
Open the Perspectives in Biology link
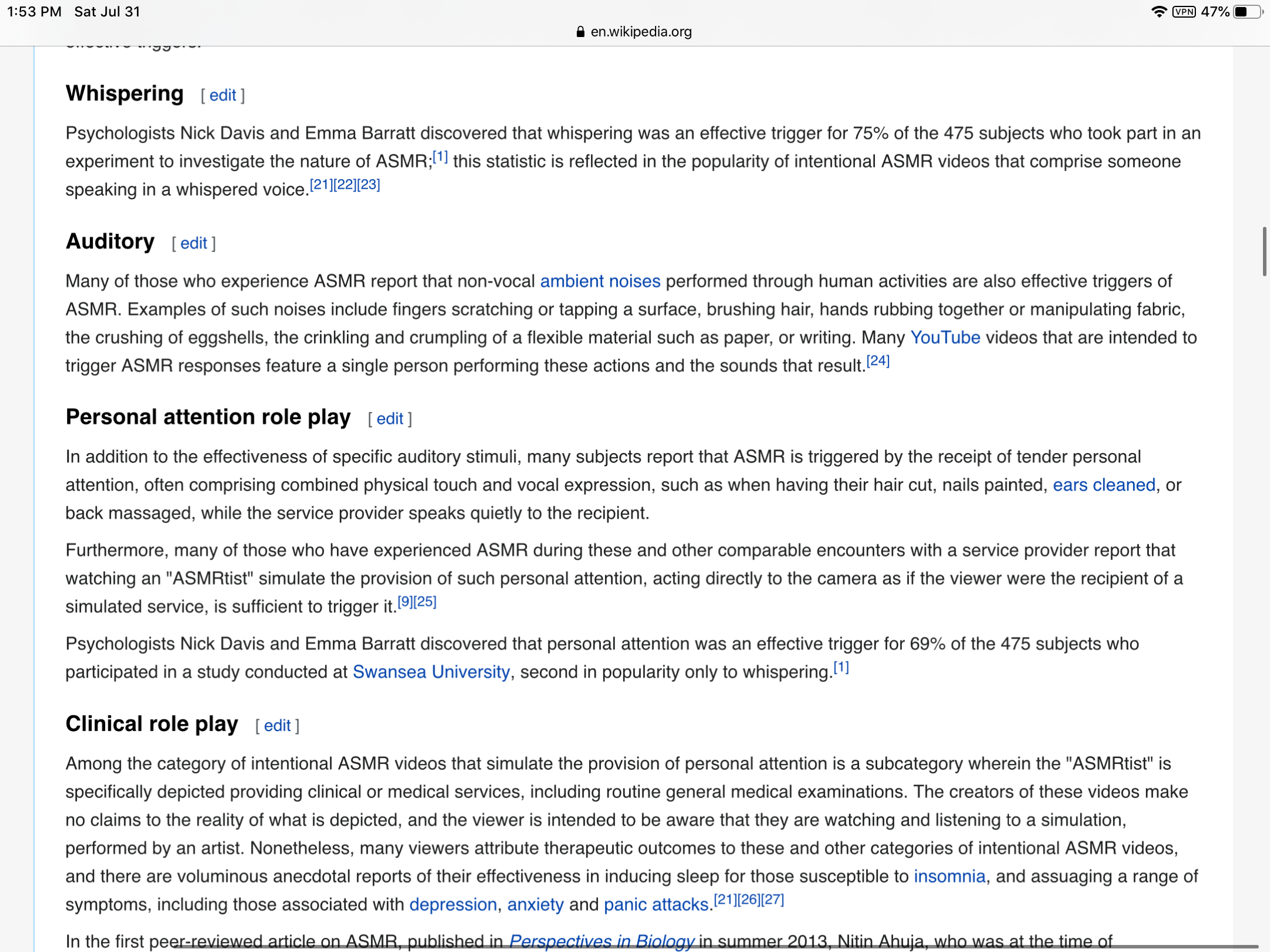click(601, 941)
